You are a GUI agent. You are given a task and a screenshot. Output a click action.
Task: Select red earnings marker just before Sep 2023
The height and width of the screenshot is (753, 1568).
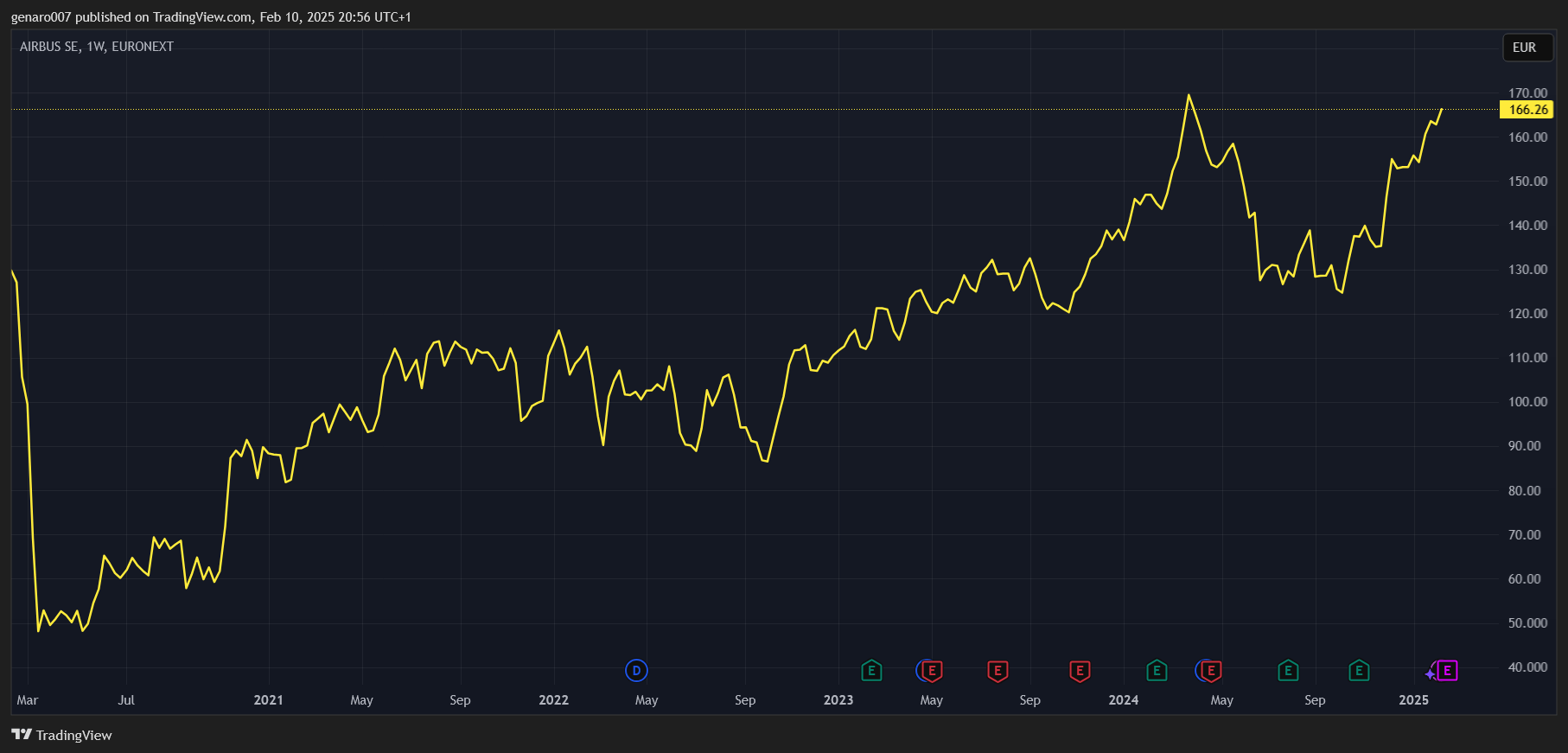pyautogui.click(x=998, y=671)
